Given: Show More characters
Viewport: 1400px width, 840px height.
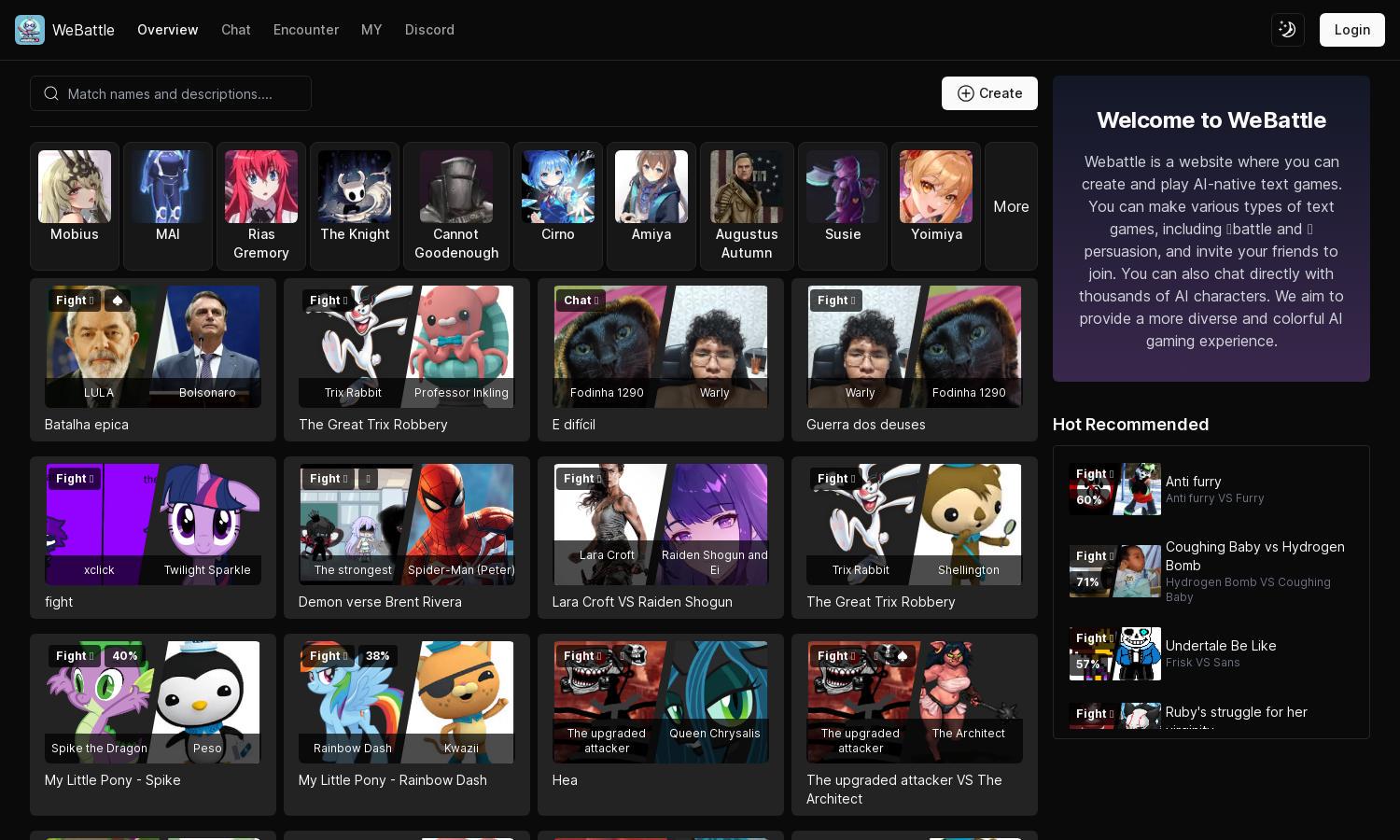Looking at the screenshot, I should [1011, 206].
